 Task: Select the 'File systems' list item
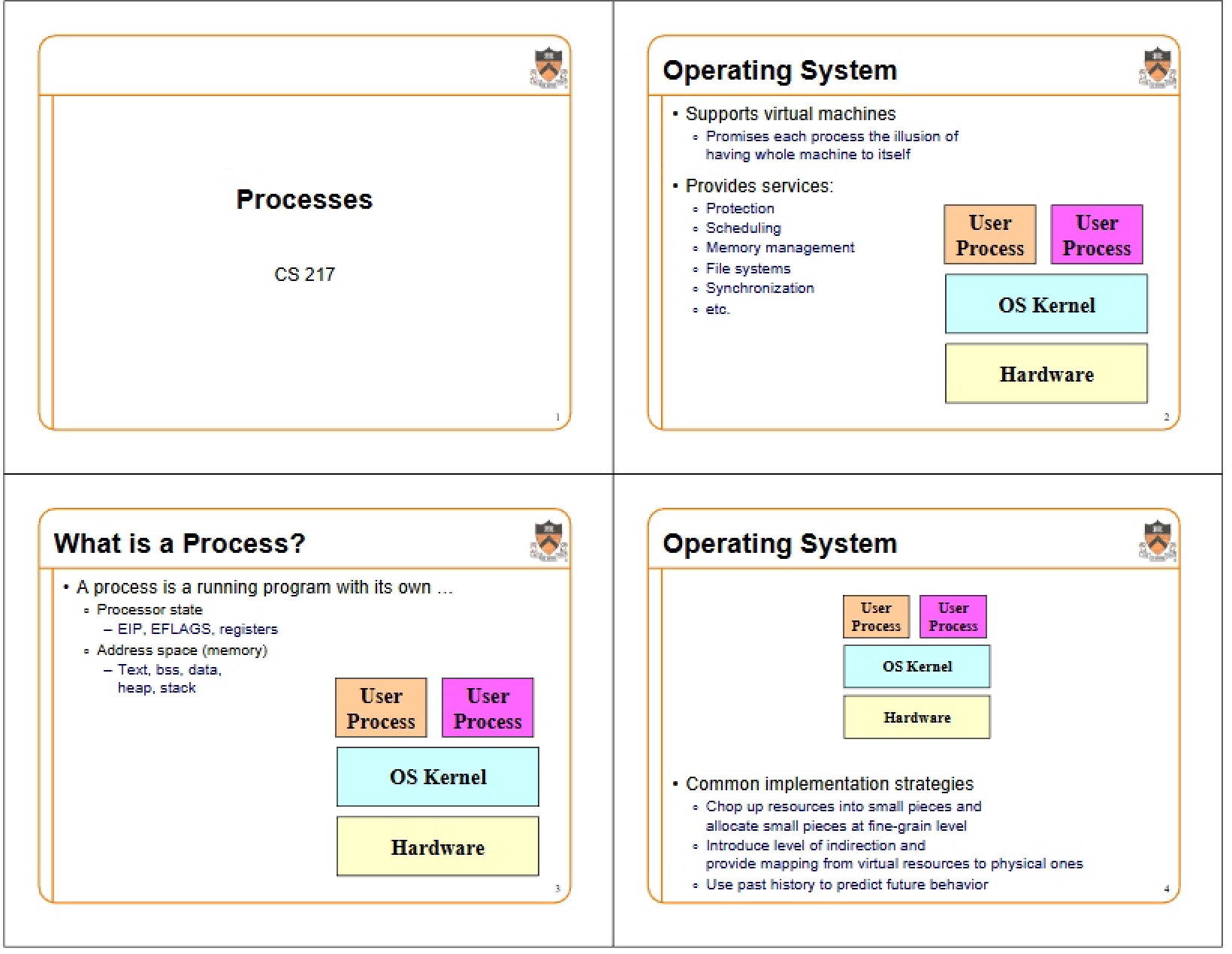(x=747, y=268)
